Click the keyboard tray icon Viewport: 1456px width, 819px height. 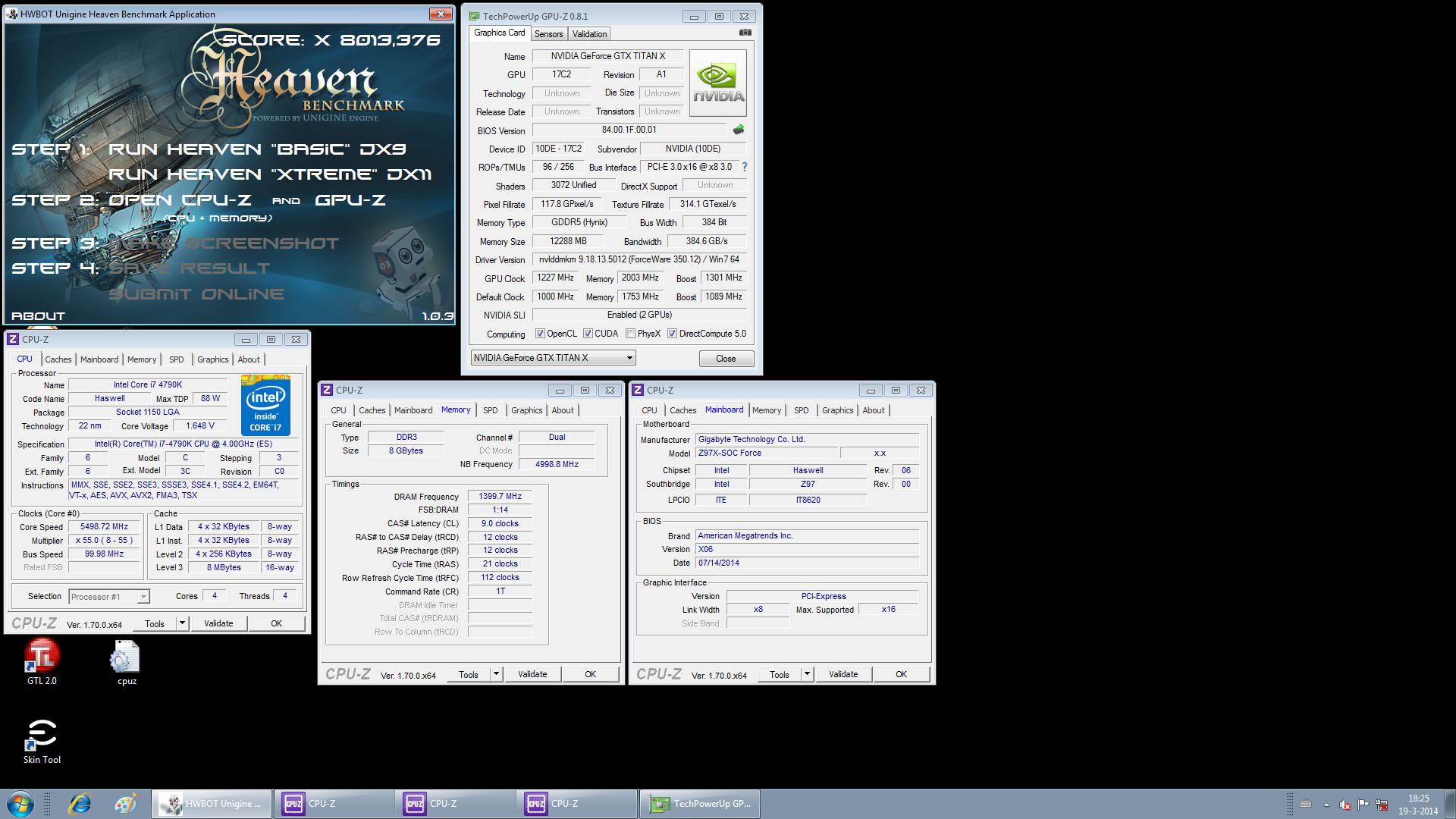click(x=1306, y=805)
